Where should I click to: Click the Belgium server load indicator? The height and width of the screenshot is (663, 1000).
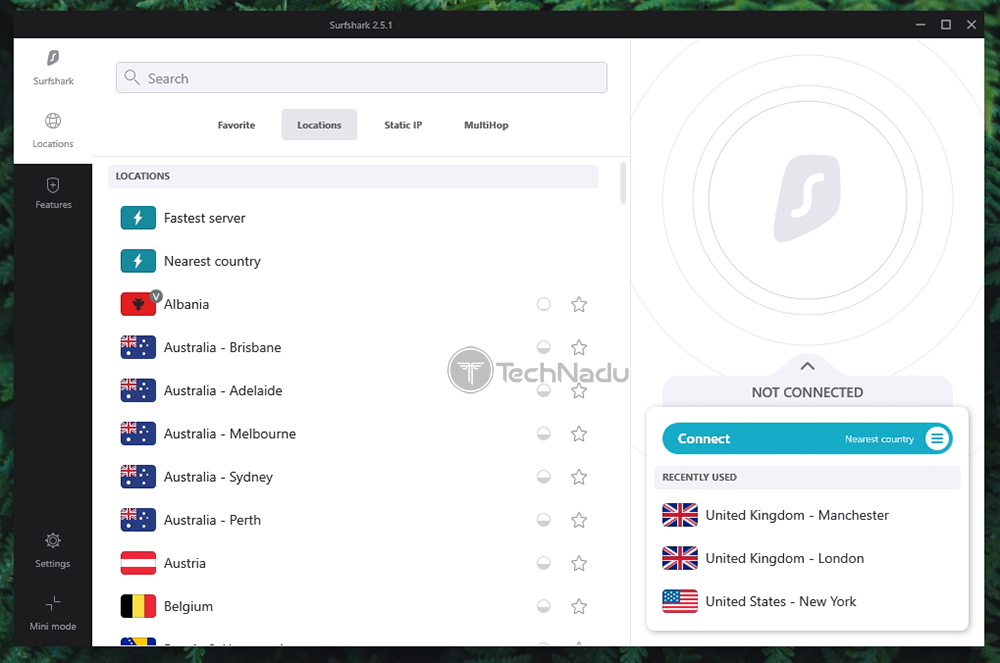(x=543, y=606)
